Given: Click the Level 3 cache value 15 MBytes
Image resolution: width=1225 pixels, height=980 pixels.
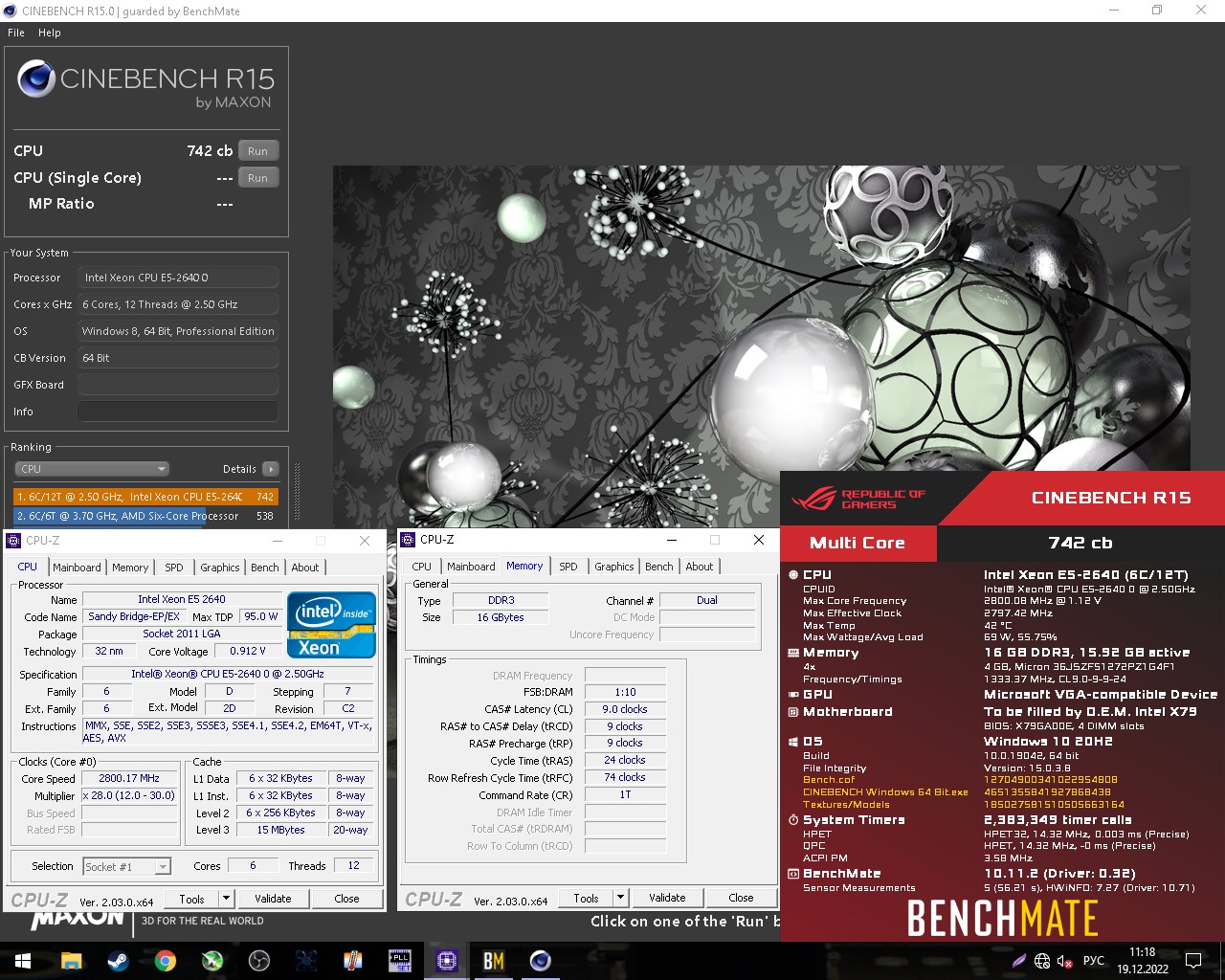Looking at the screenshot, I should point(280,830).
